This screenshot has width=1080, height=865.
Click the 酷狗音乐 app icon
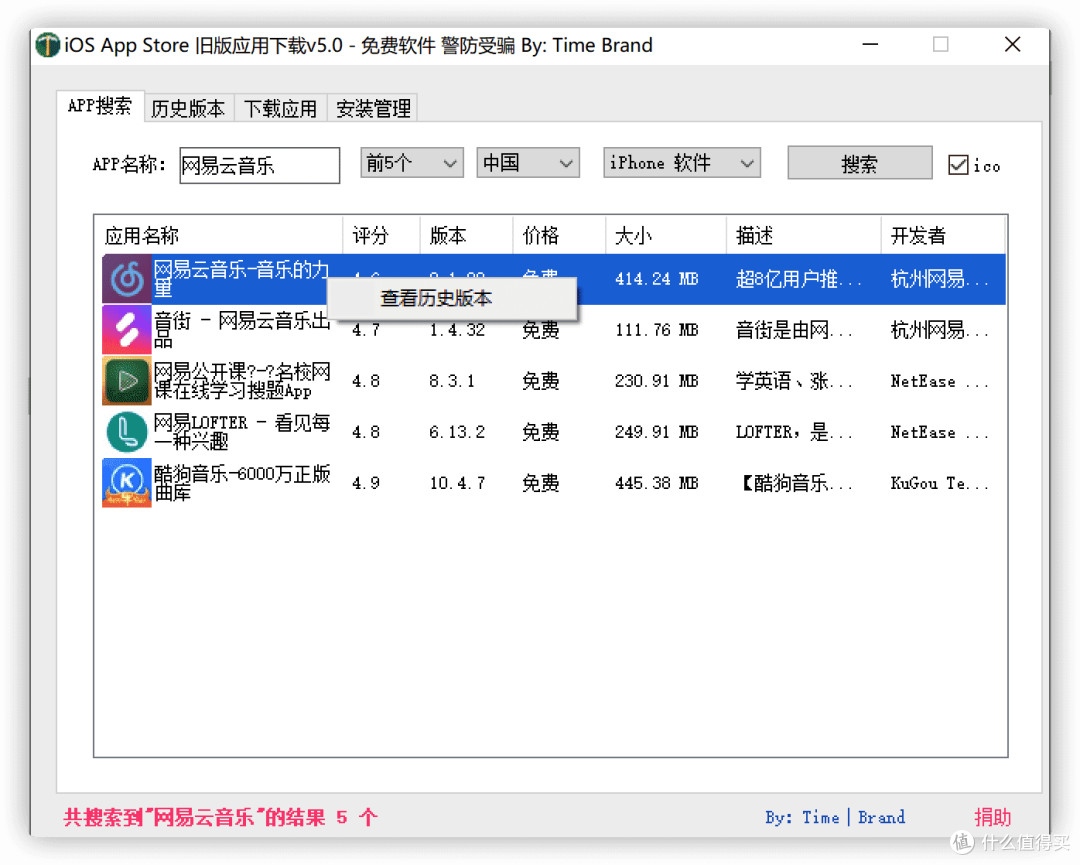click(127, 483)
